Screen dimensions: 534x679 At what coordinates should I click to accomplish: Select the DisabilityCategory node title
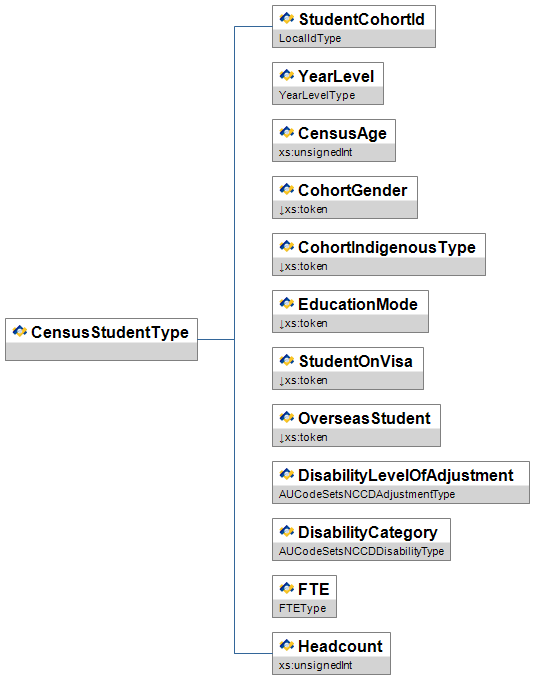pyautogui.click(x=368, y=533)
